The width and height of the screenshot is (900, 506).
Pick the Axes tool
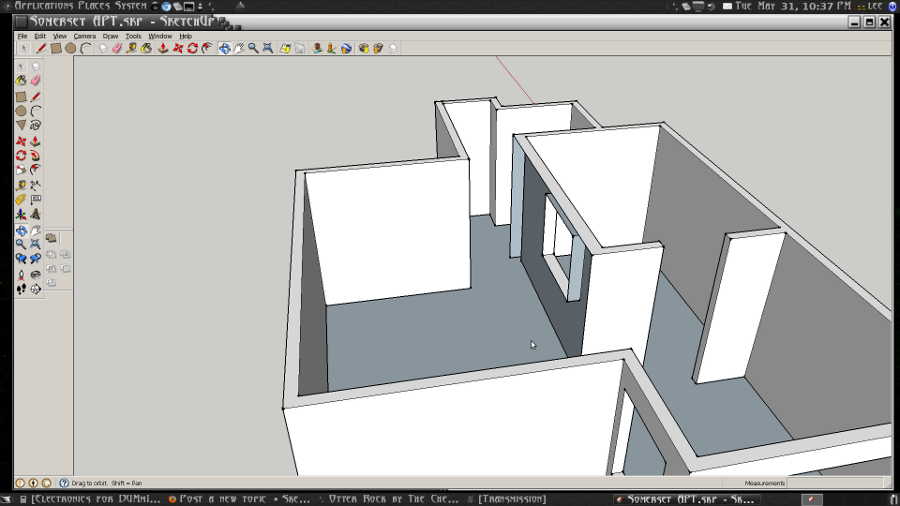click(x=20, y=214)
